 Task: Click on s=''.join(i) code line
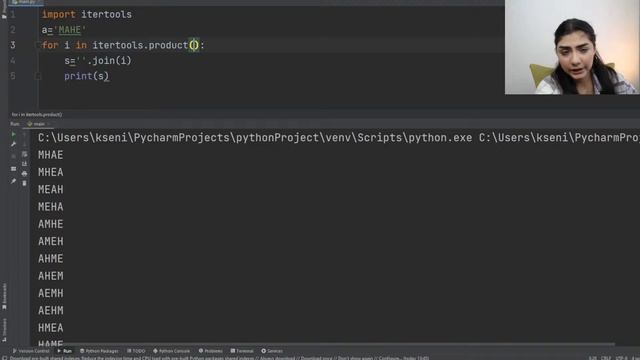[98, 60]
